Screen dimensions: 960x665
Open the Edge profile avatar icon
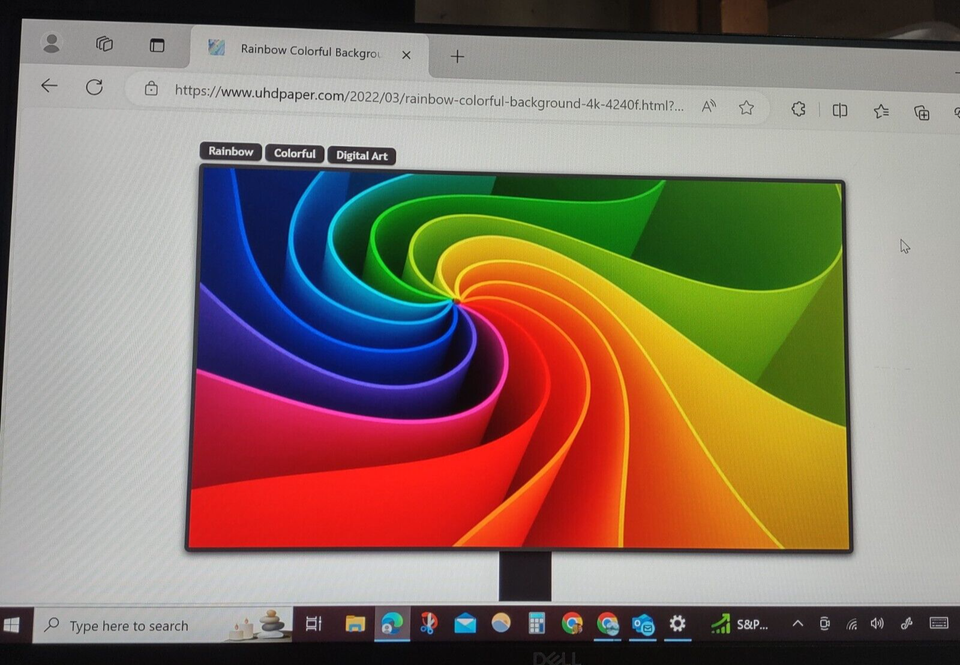point(51,44)
